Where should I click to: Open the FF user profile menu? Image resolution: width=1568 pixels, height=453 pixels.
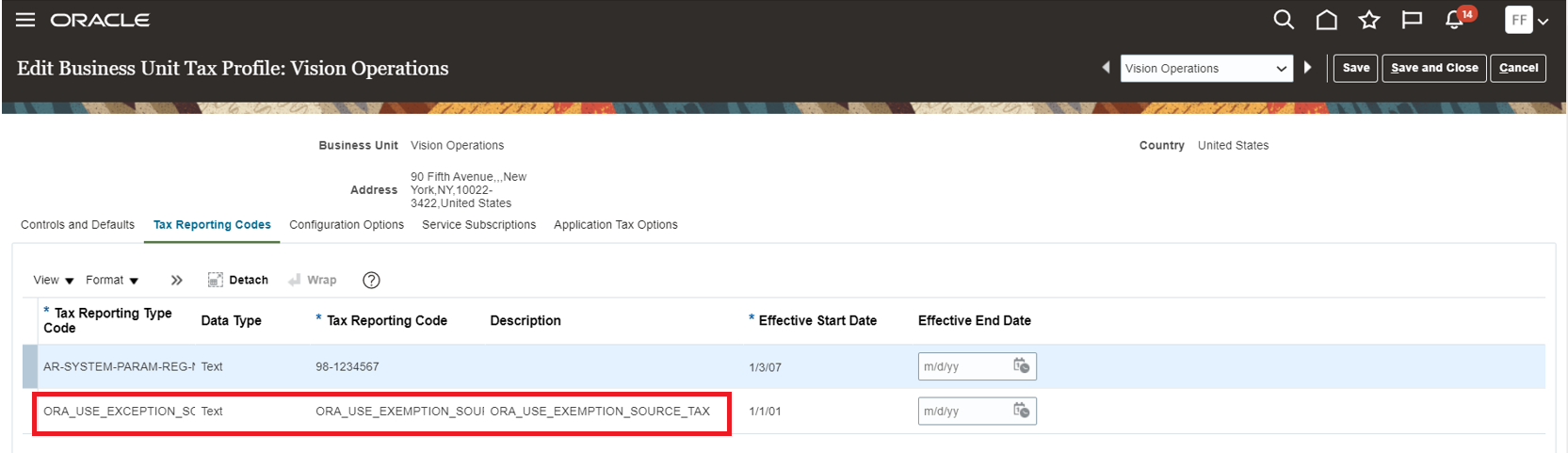pyautogui.click(x=1527, y=20)
